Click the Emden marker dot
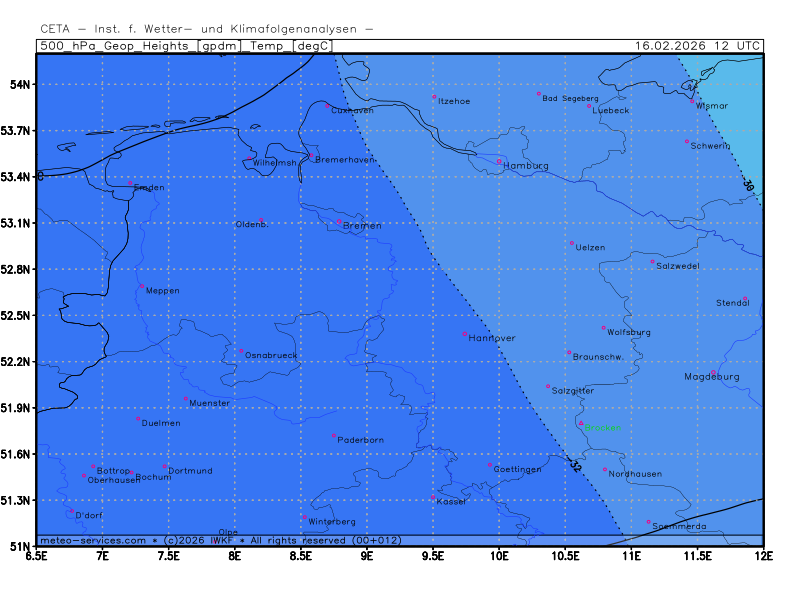800x600 pixels. [131, 184]
